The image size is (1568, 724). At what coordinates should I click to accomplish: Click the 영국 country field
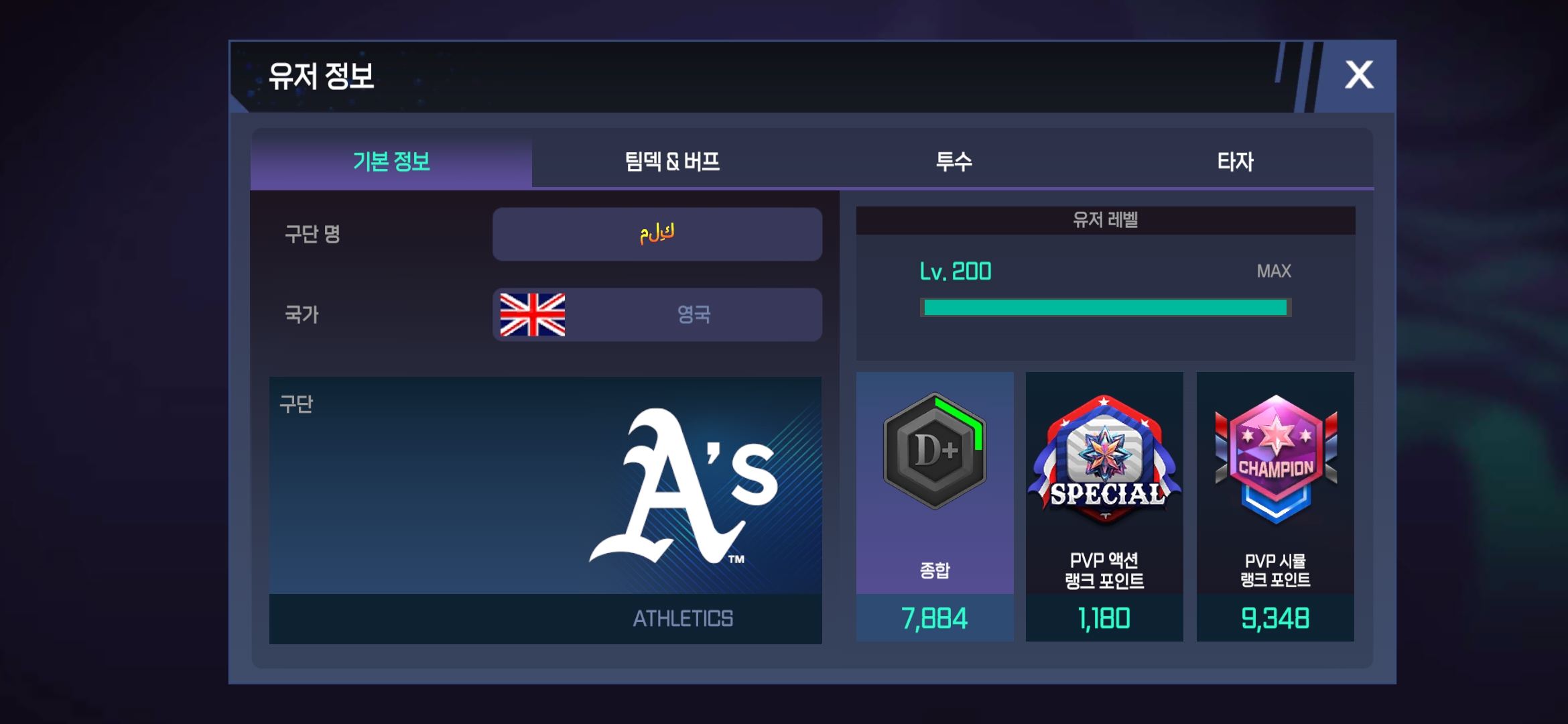tap(657, 314)
